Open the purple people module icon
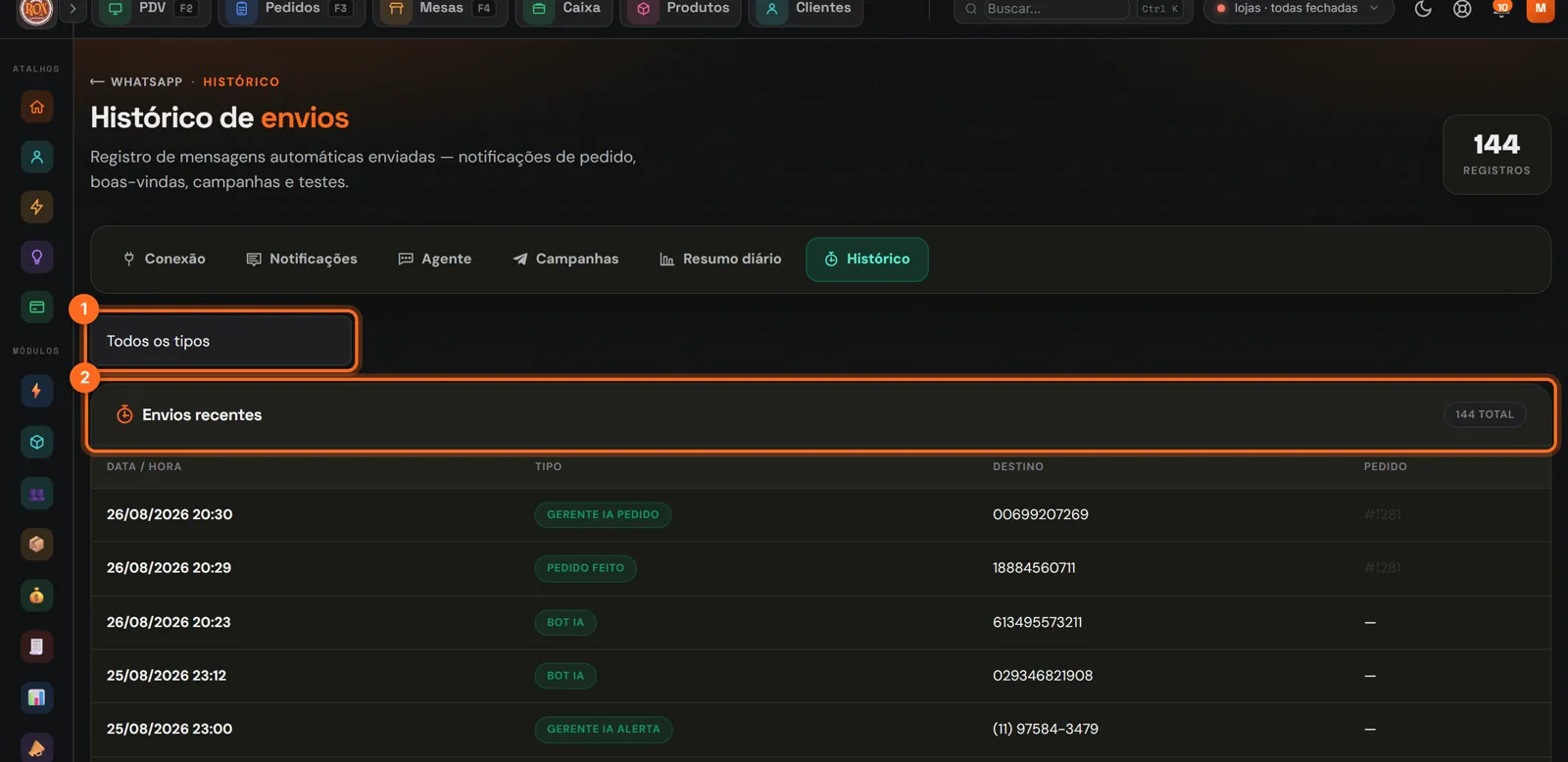The height and width of the screenshot is (762, 1568). tap(36, 494)
